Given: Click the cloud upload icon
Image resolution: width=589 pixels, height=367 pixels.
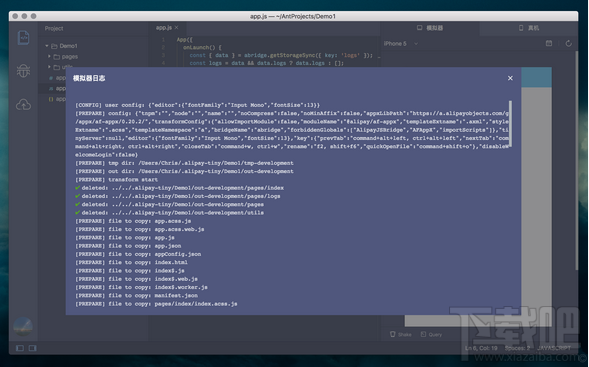Looking at the screenshot, I should coord(23,104).
